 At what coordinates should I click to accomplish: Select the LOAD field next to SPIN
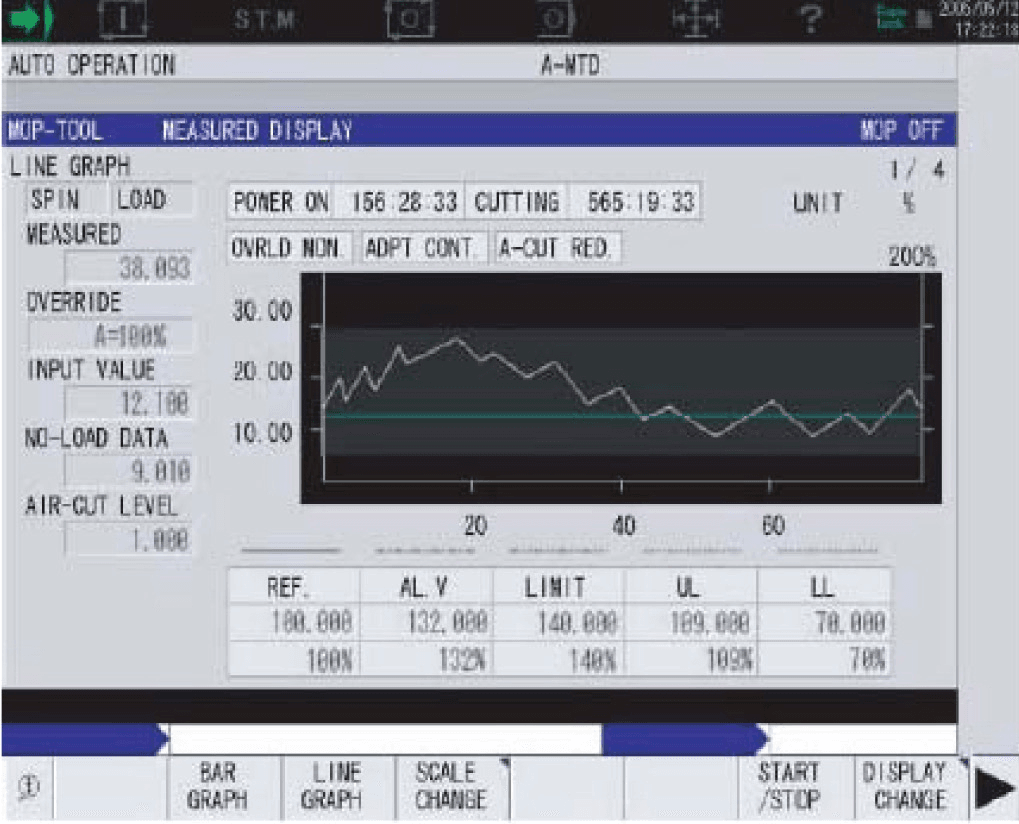coord(152,199)
